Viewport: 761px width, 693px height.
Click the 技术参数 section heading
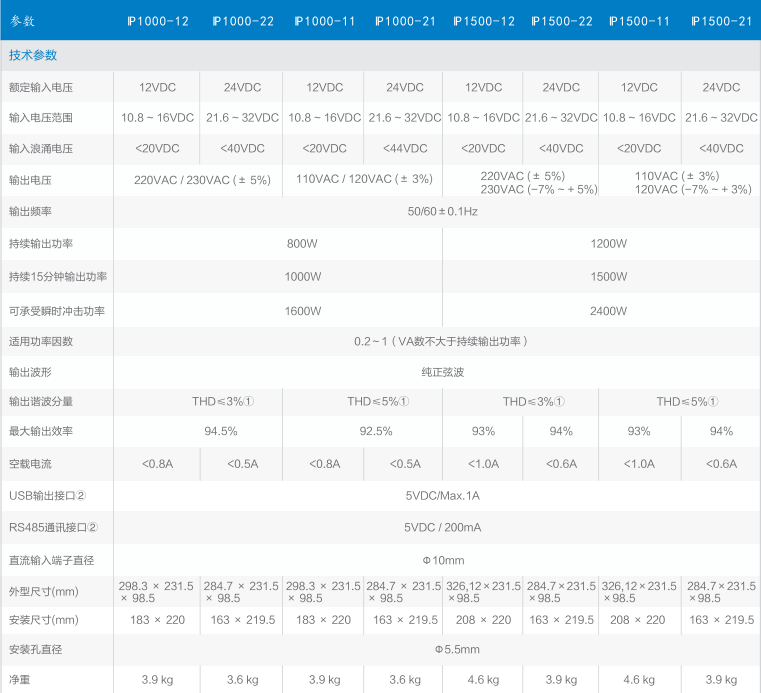(33, 54)
